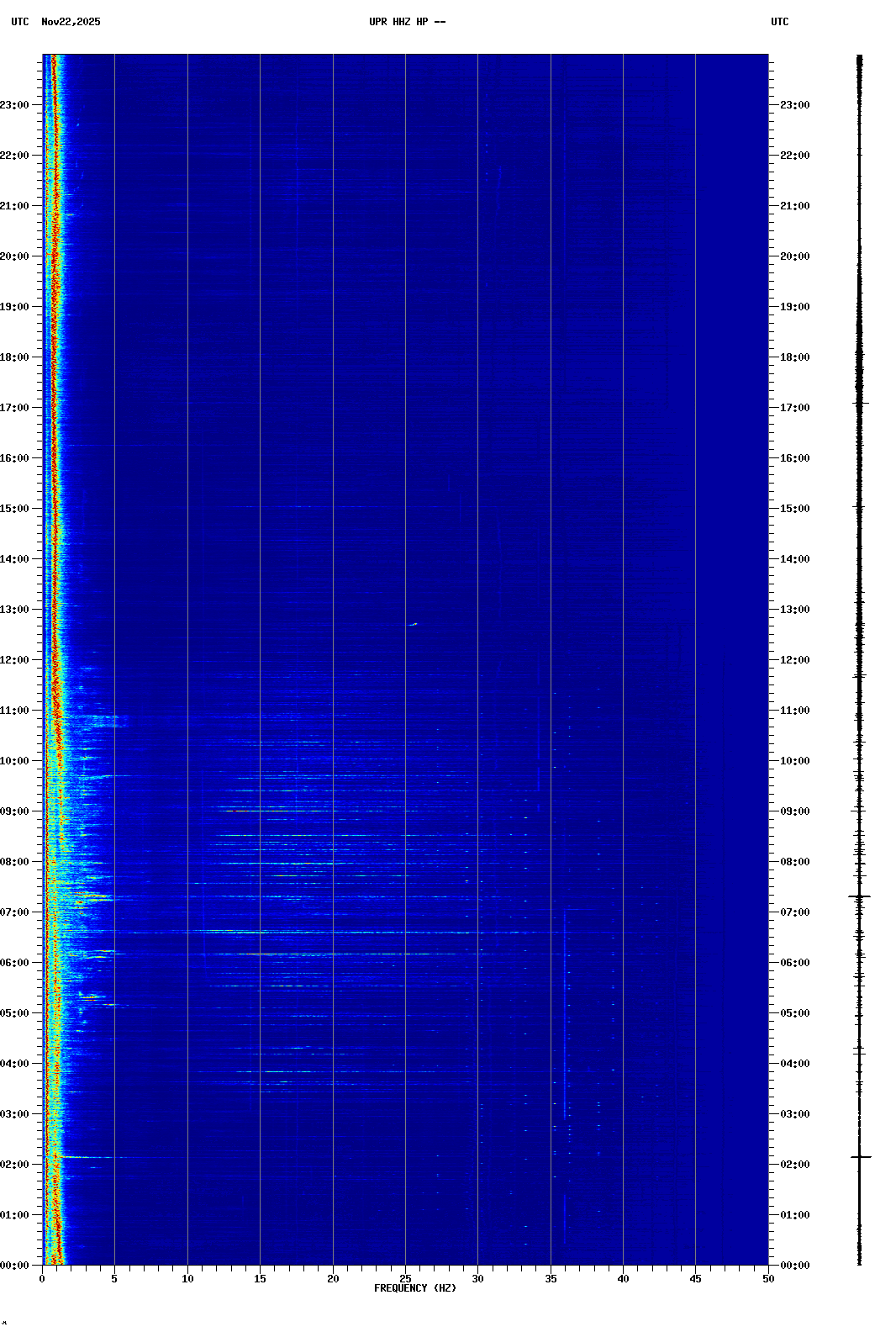The height and width of the screenshot is (1332, 896).
Task: Click the large seismogram spike just after 02:00
Action: tap(860, 1157)
